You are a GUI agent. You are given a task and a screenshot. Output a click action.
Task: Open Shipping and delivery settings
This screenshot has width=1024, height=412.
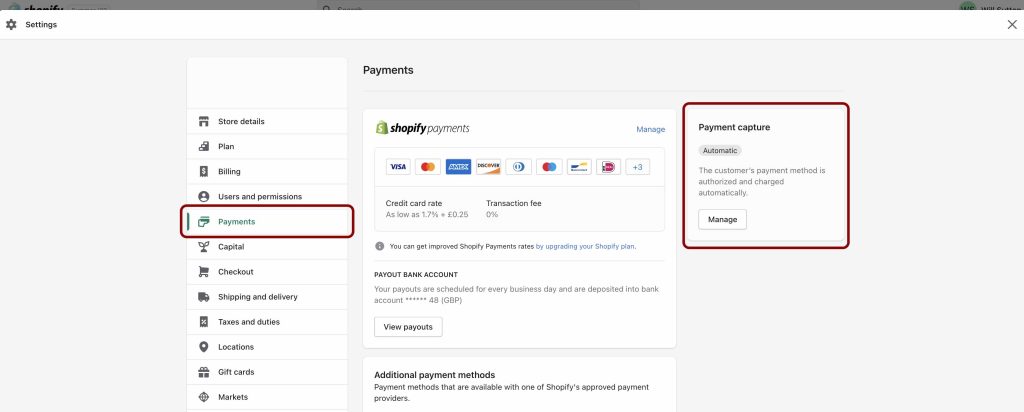click(x=267, y=297)
